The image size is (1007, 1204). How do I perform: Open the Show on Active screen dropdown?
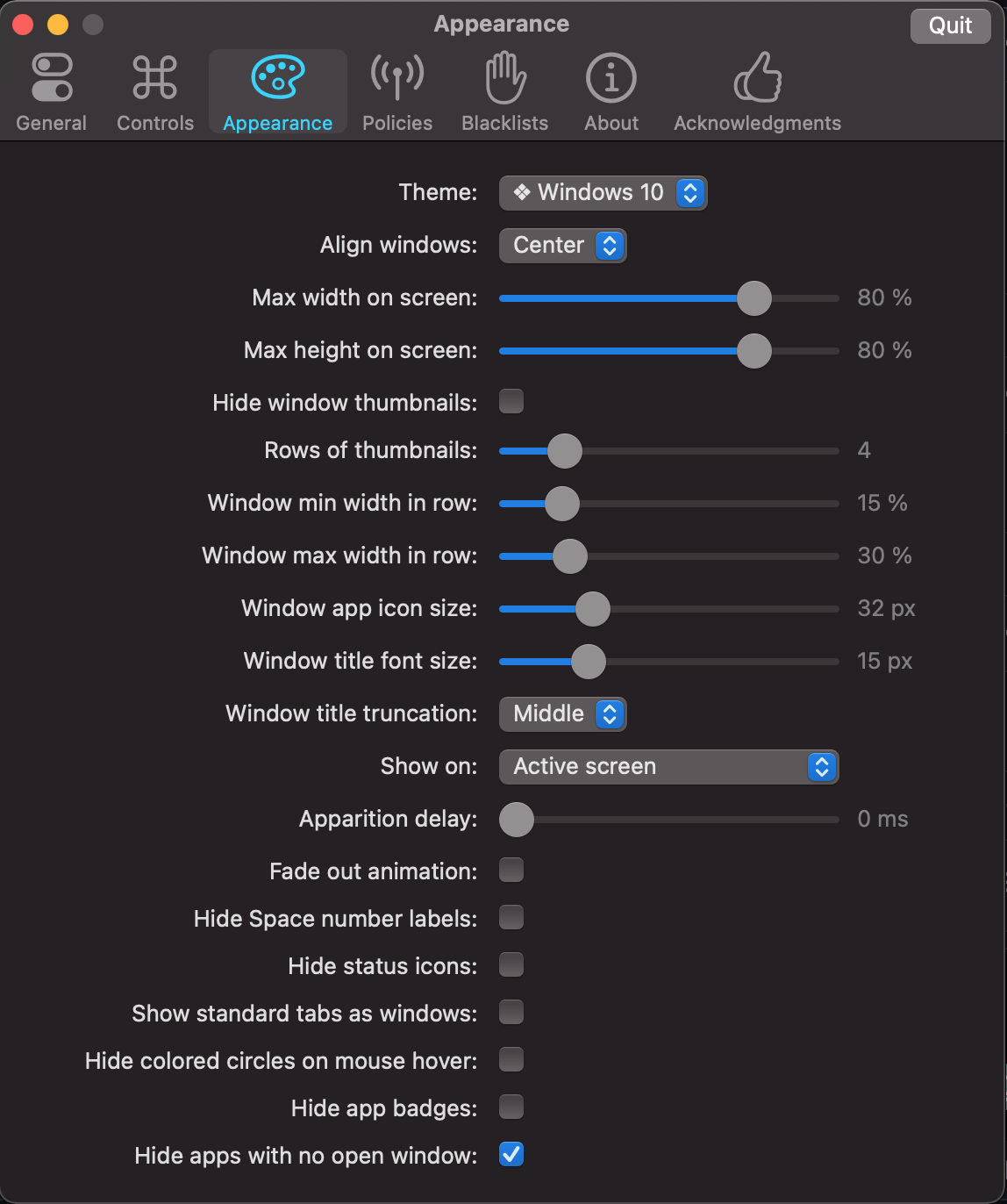coord(668,767)
